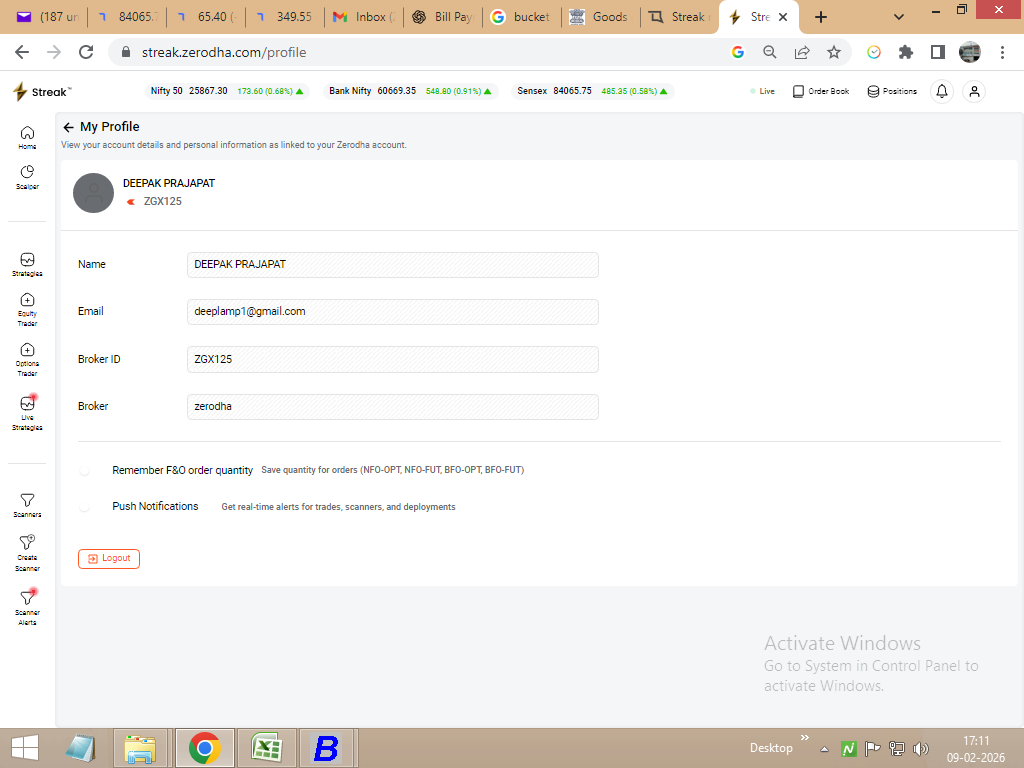Click the Email input field
Viewport: 1024px width, 768px height.
(x=392, y=312)
